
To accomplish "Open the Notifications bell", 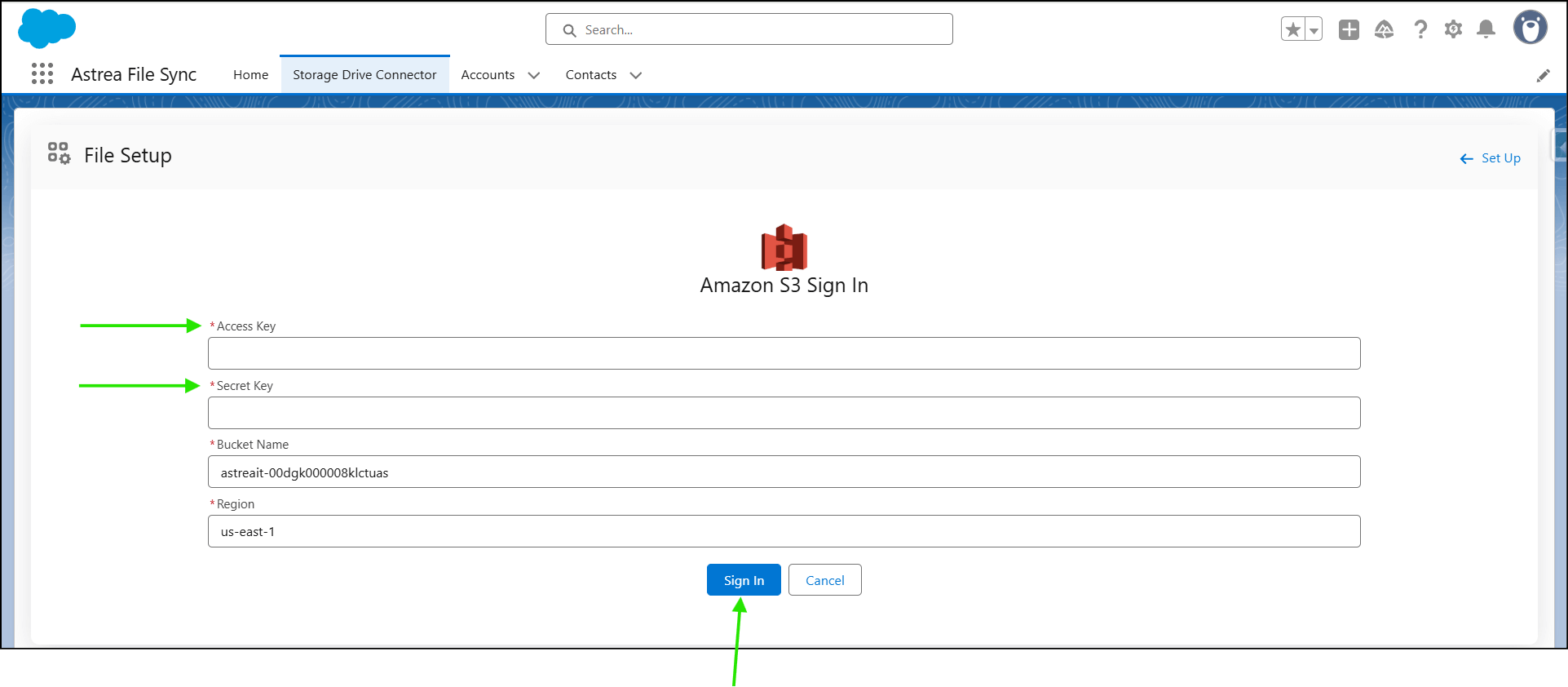I will (1486, 30).
